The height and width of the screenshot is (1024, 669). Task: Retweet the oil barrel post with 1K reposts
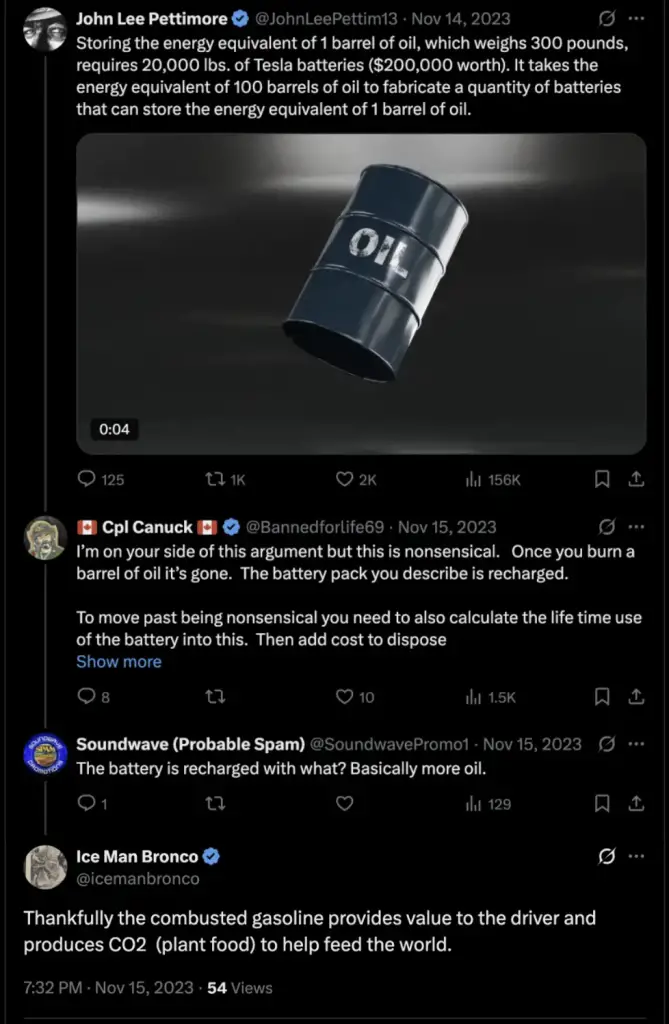(225, 480)
